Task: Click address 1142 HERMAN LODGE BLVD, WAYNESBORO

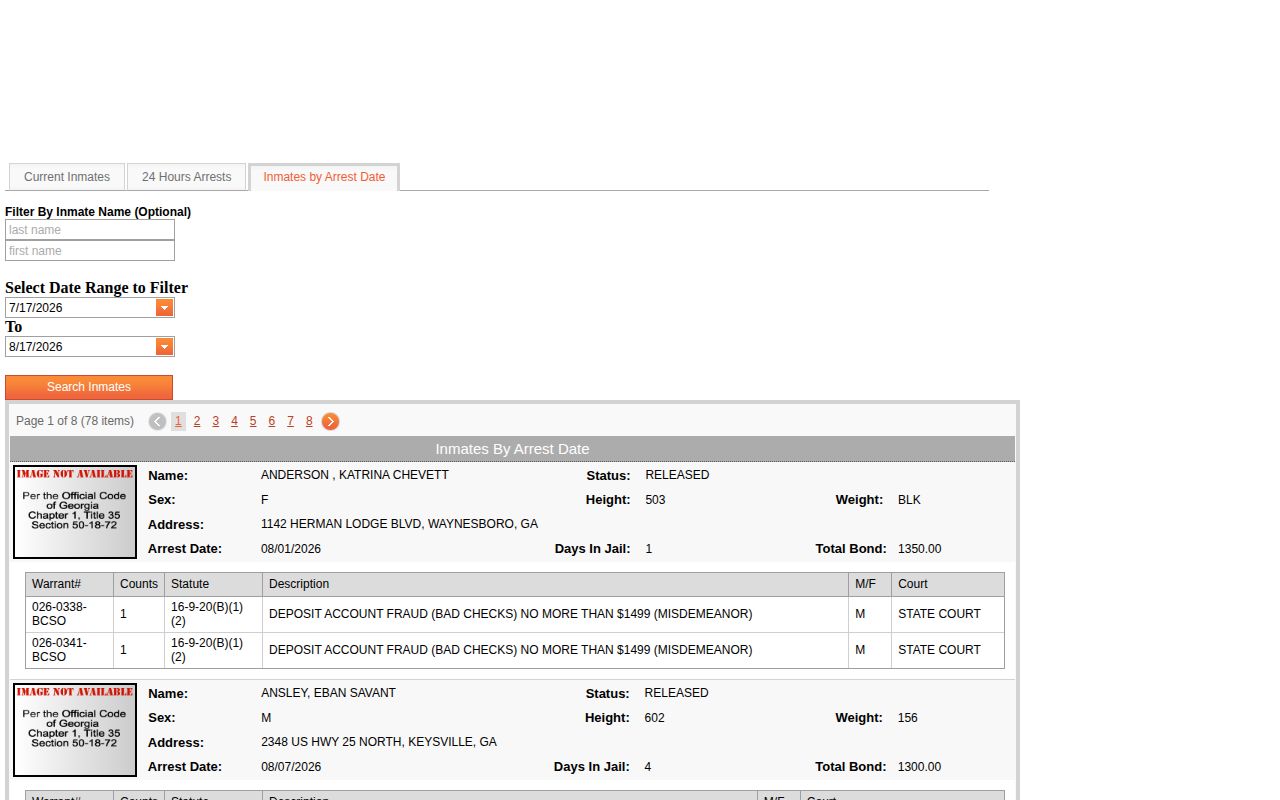Action: click(399, 524)
